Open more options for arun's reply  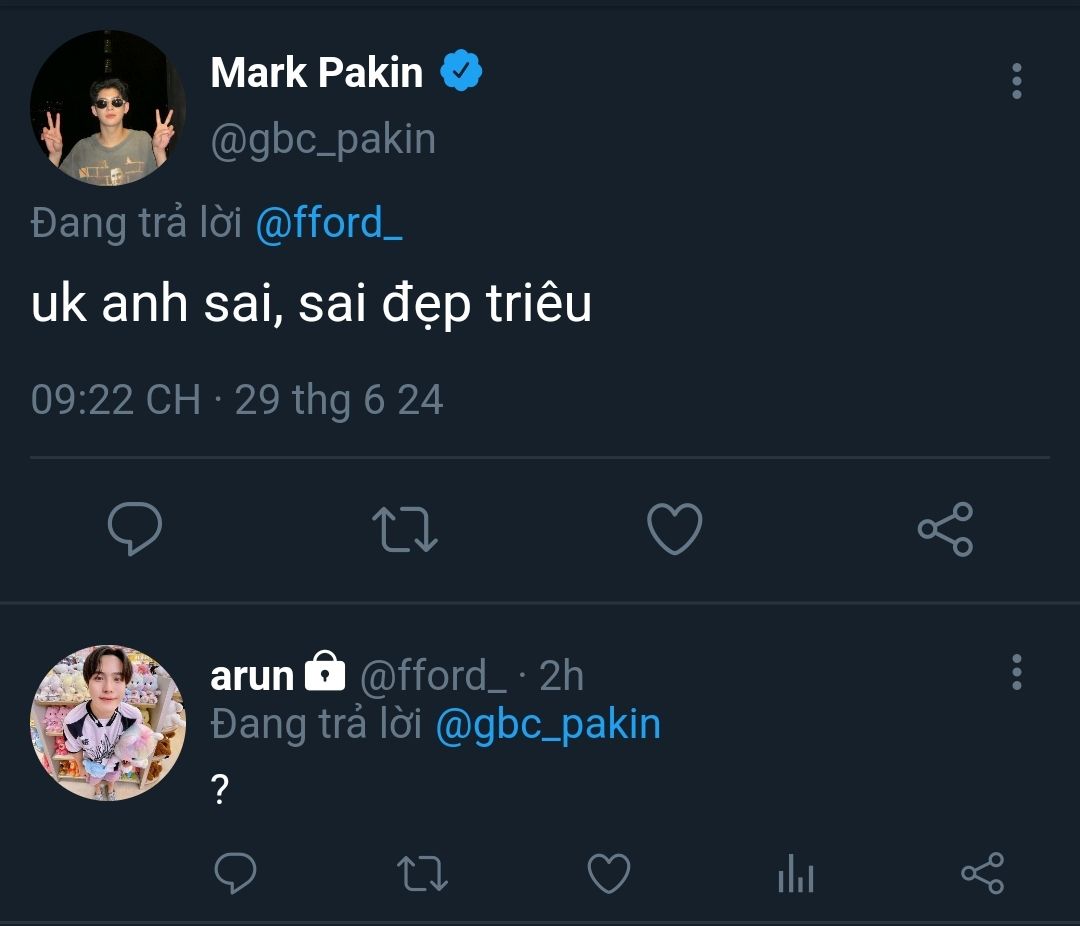click(1016, 673)
